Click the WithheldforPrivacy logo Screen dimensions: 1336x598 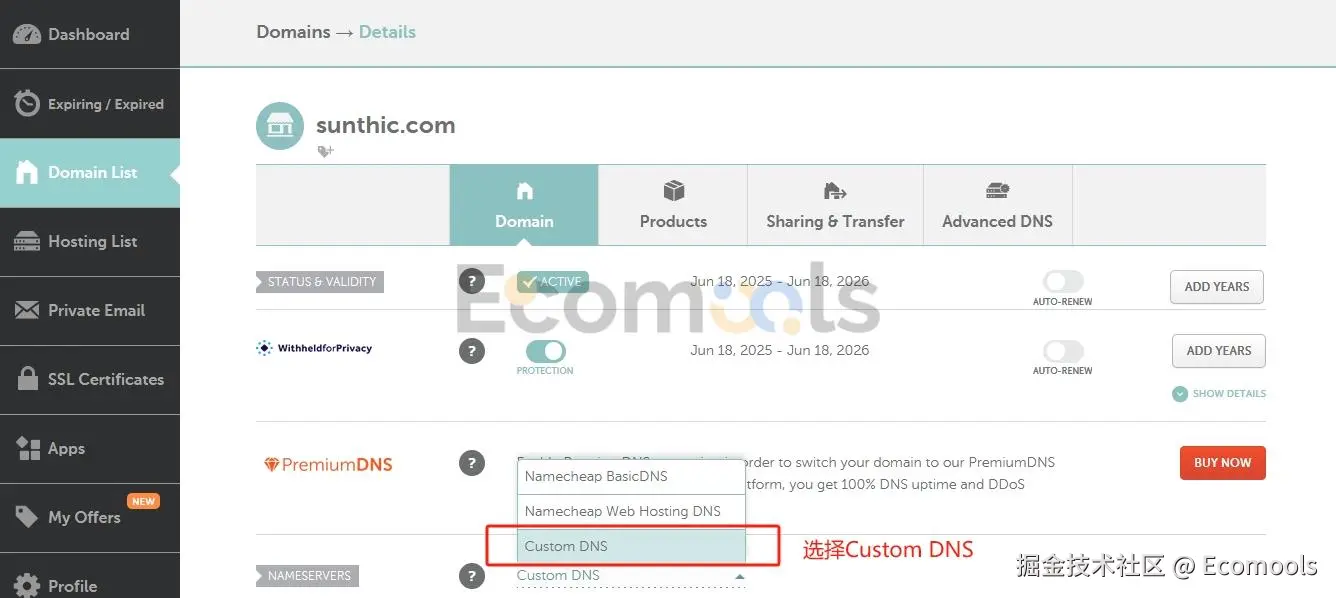(314, 348)
